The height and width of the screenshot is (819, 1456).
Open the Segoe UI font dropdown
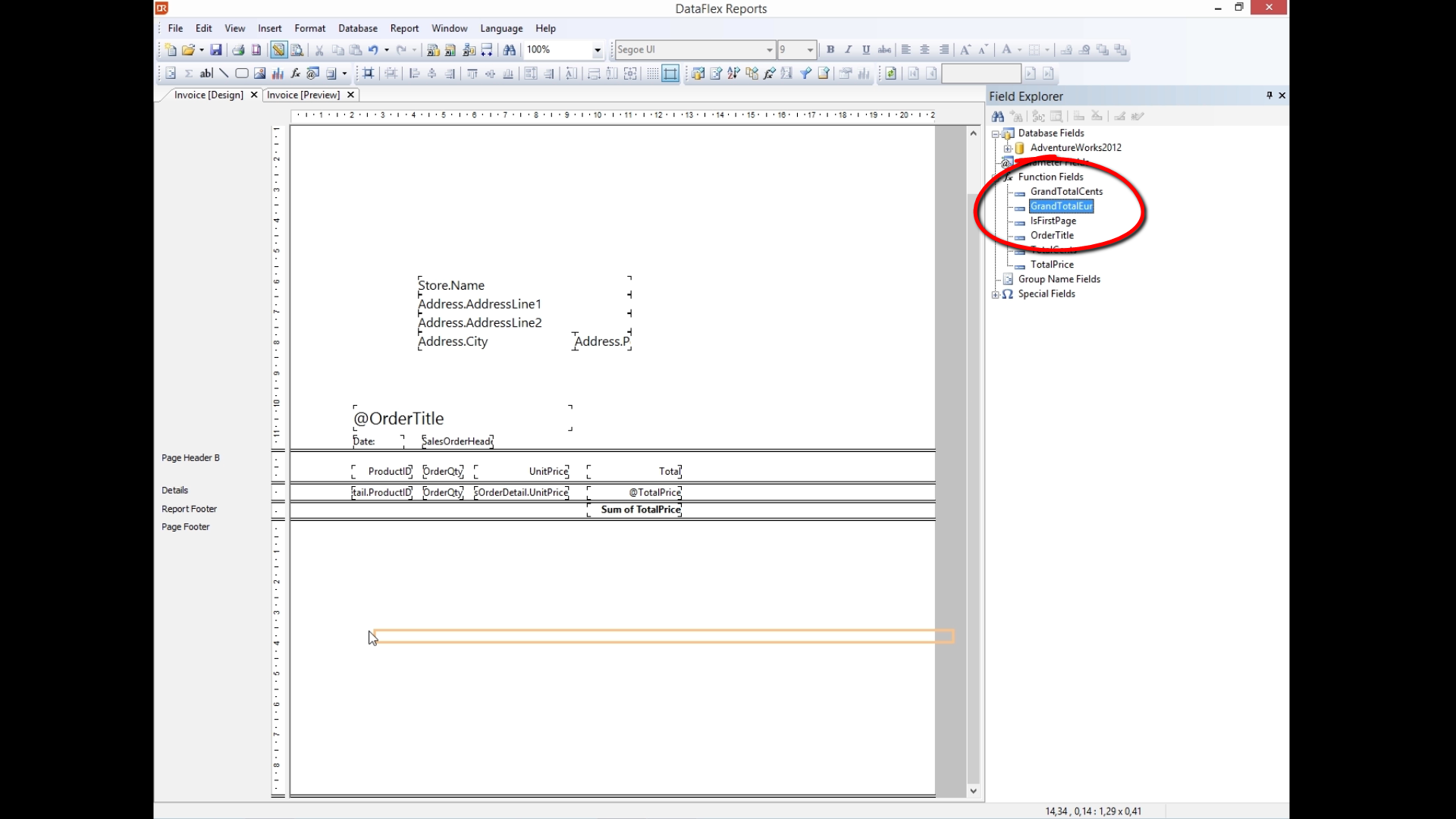click(769, 50)
